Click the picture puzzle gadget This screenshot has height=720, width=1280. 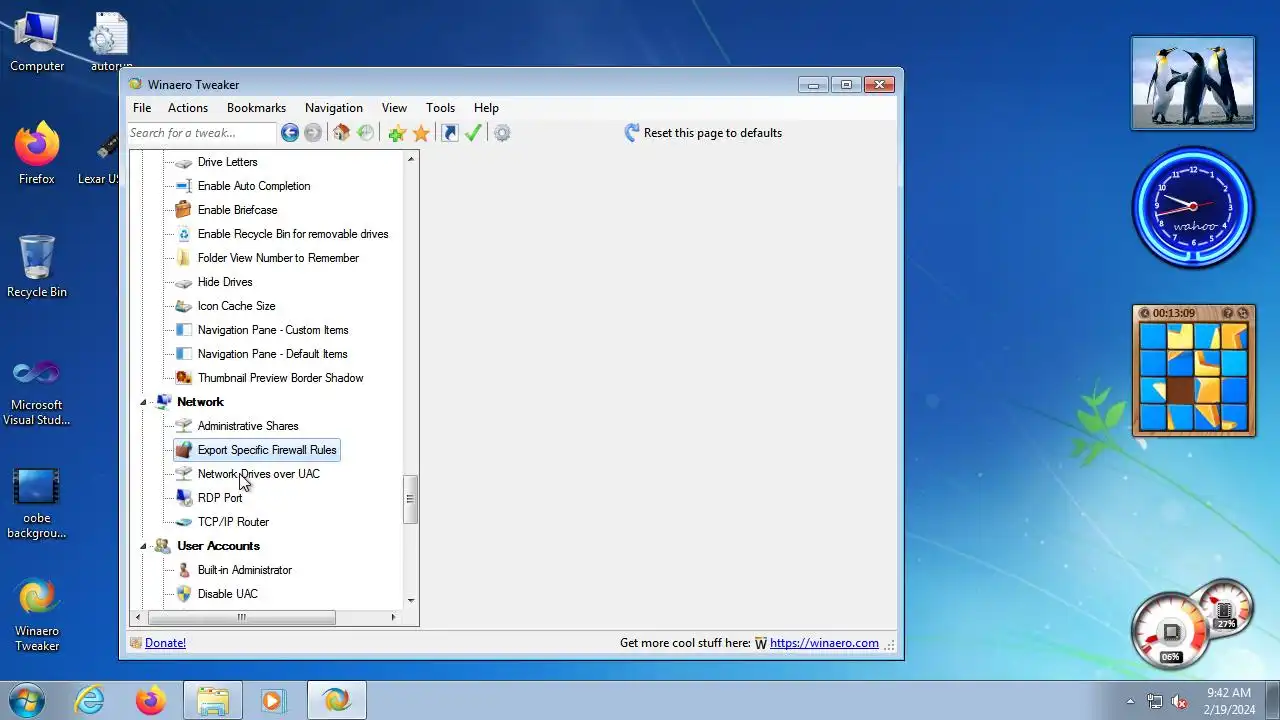click(1193, 371)
